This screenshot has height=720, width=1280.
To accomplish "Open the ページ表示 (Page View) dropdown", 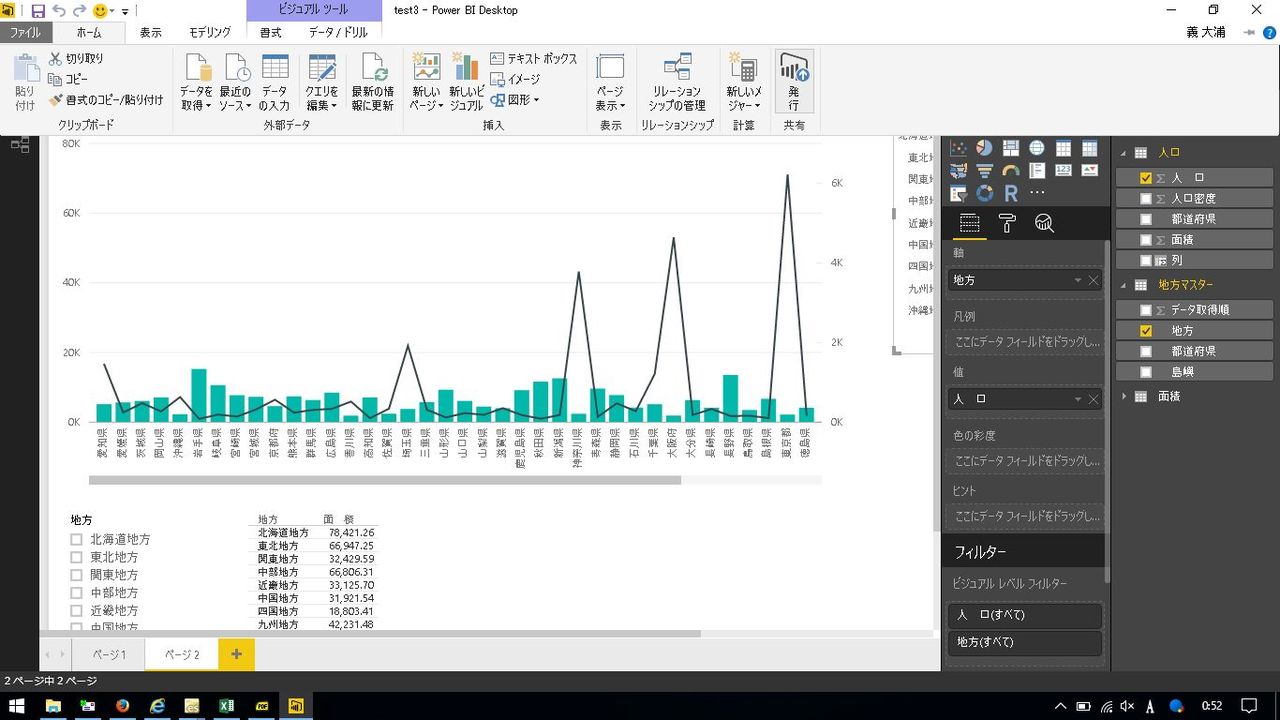I will pos(610,82).
